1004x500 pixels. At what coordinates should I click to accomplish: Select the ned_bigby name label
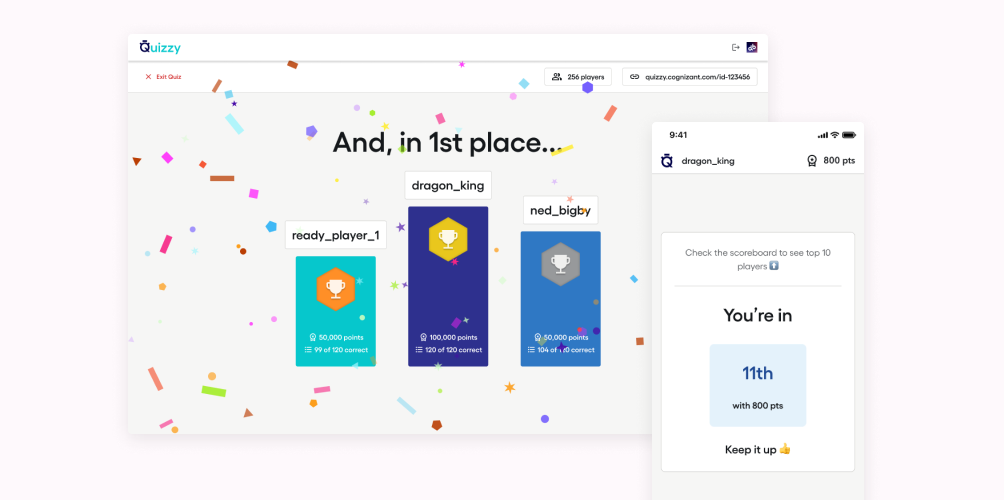[x=560, y=210]
